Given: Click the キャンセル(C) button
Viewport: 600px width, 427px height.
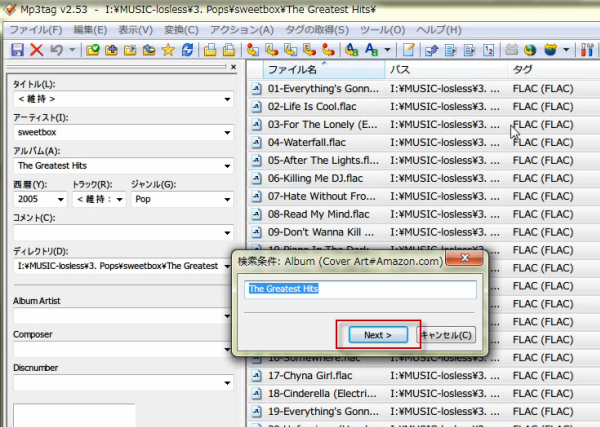Looking at the screenshot, I should [446, 335].
